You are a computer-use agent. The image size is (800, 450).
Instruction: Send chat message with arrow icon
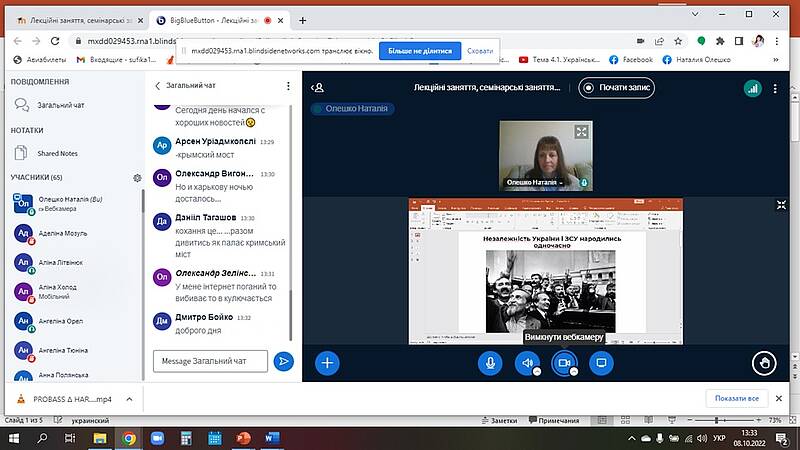pyautogui.click(x=284, y=361)
